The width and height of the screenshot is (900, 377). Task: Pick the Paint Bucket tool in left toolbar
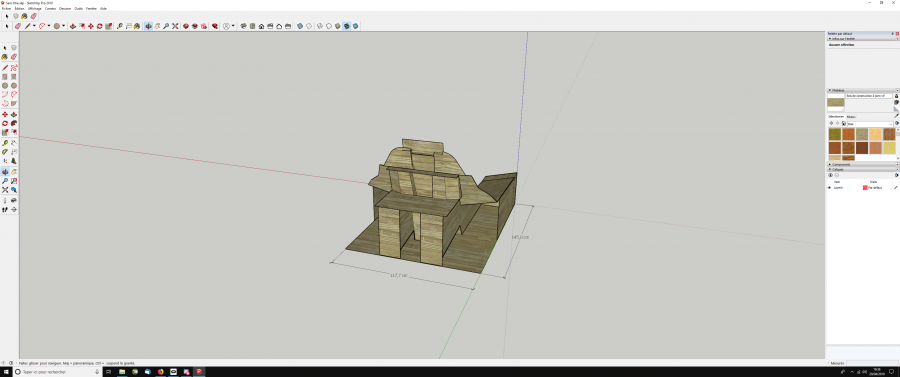coord(5,57)
